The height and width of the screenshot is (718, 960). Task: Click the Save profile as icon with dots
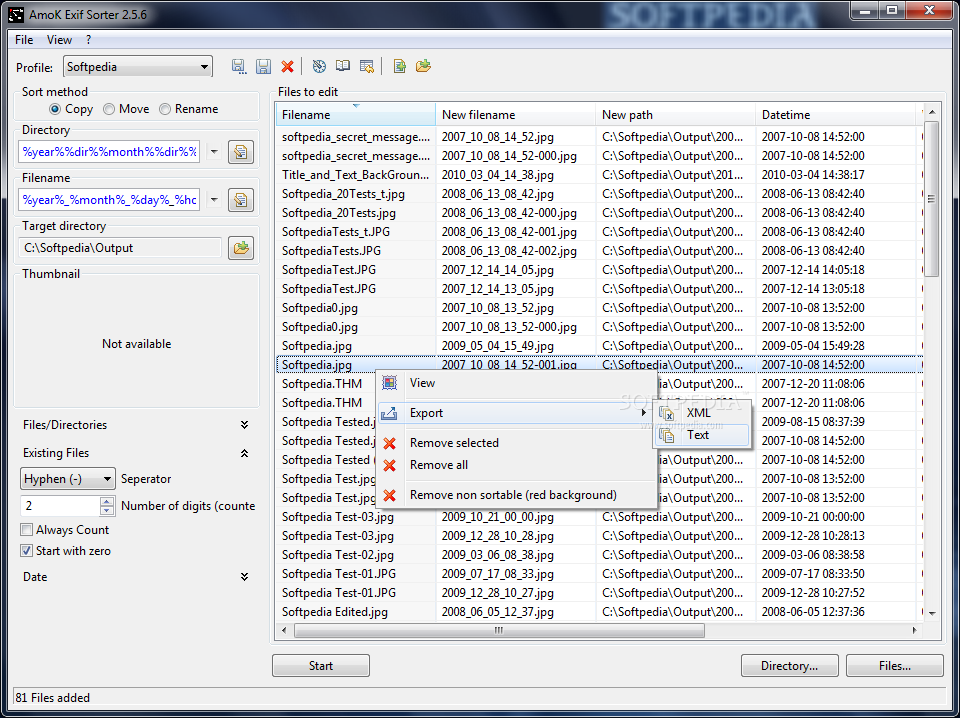[239, 67]
